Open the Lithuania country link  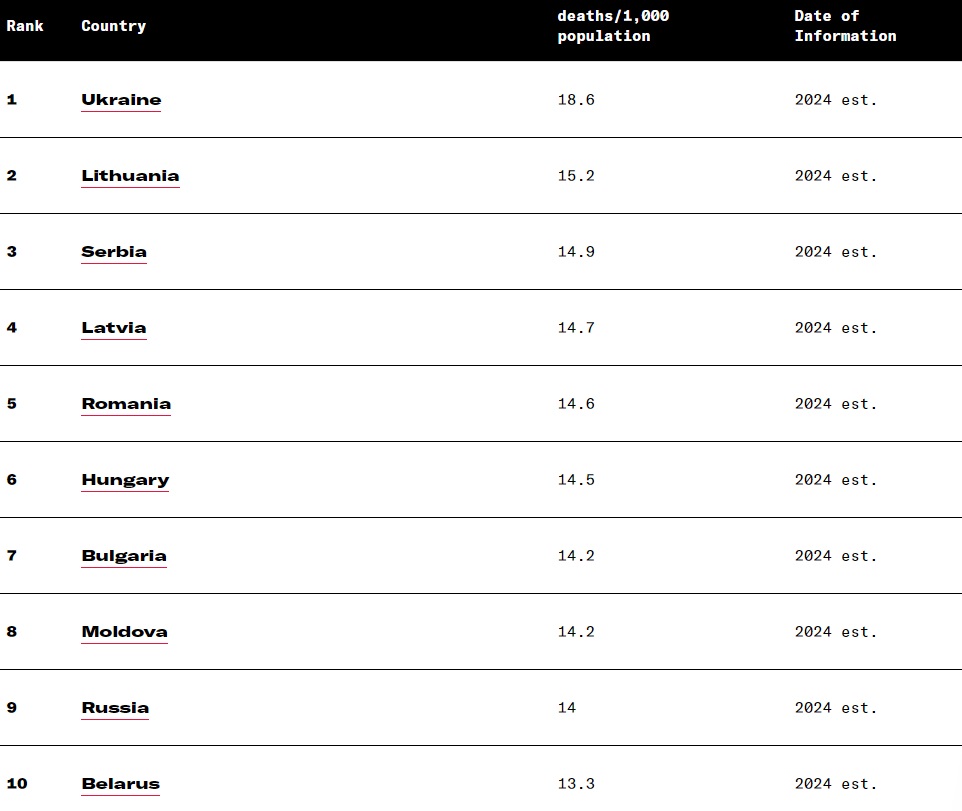[x=130, y=176]
